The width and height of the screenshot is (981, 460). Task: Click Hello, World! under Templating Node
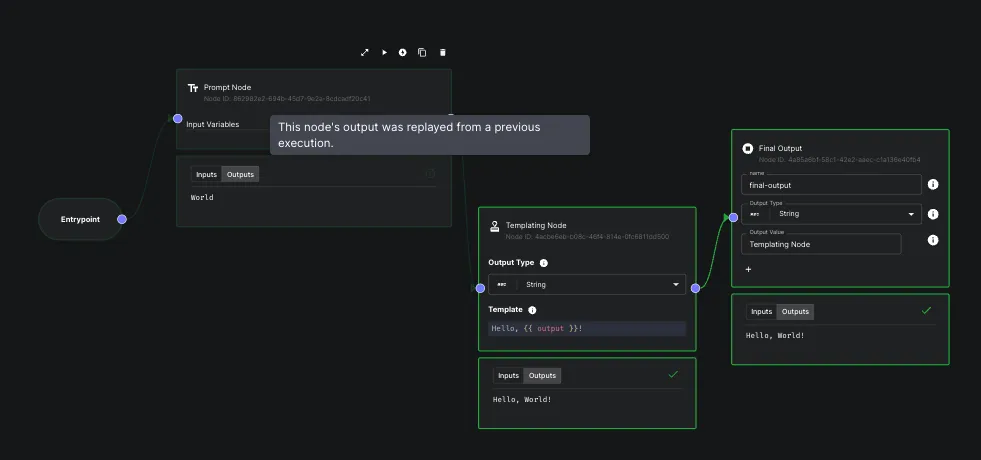coord(522,399)
